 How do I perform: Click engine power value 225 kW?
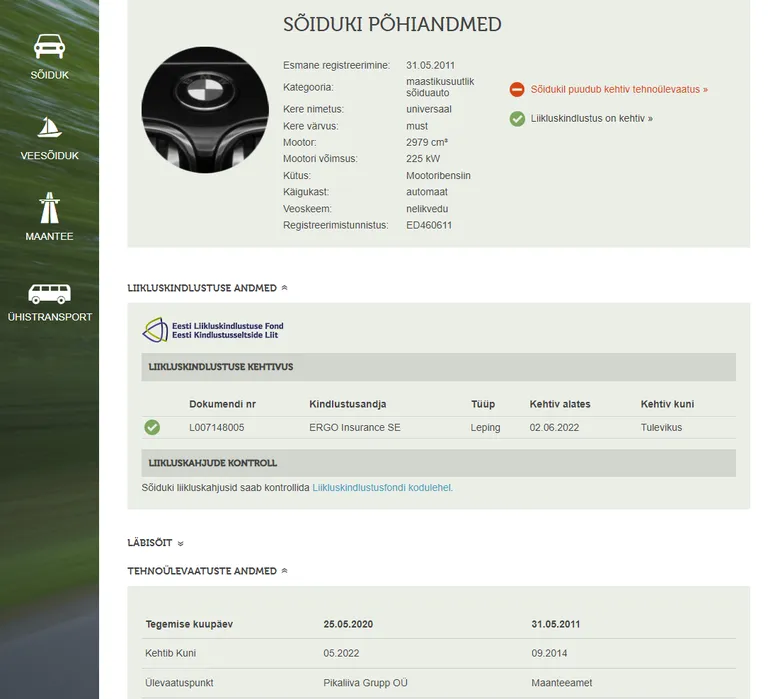pyautogui.click(x=423, y=159)
